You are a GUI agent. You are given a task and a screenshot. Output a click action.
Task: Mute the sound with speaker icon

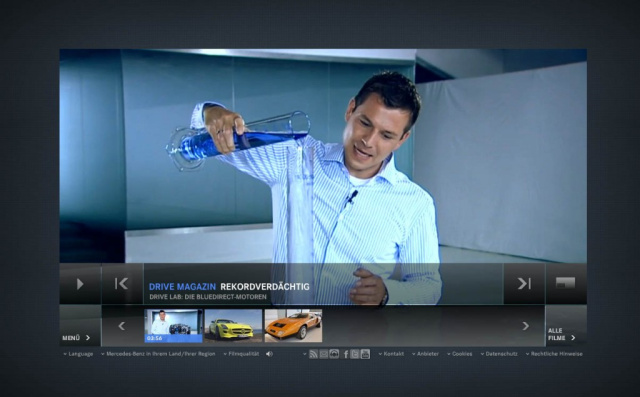point(269,354)
